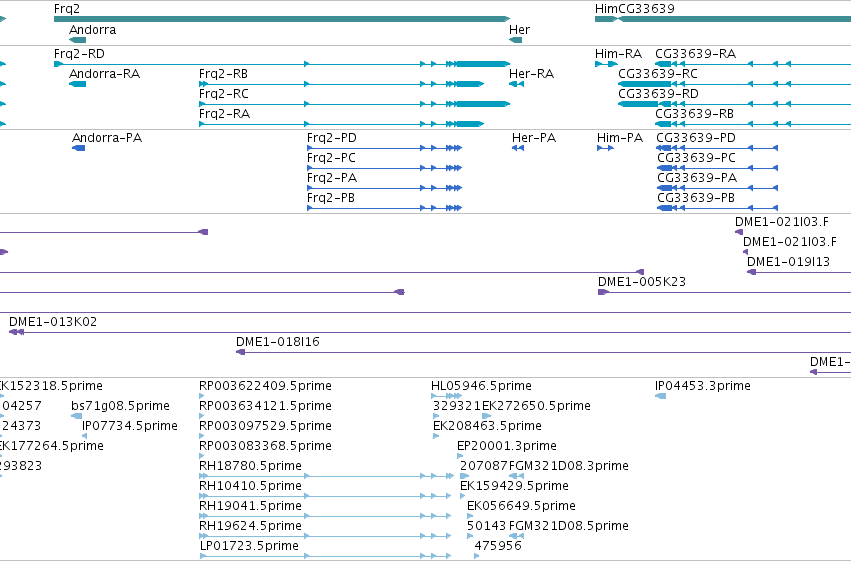The height and width of the screenshot is (561, 851).
Task: Click the HimCG33639 gene label
Action: 634,9
